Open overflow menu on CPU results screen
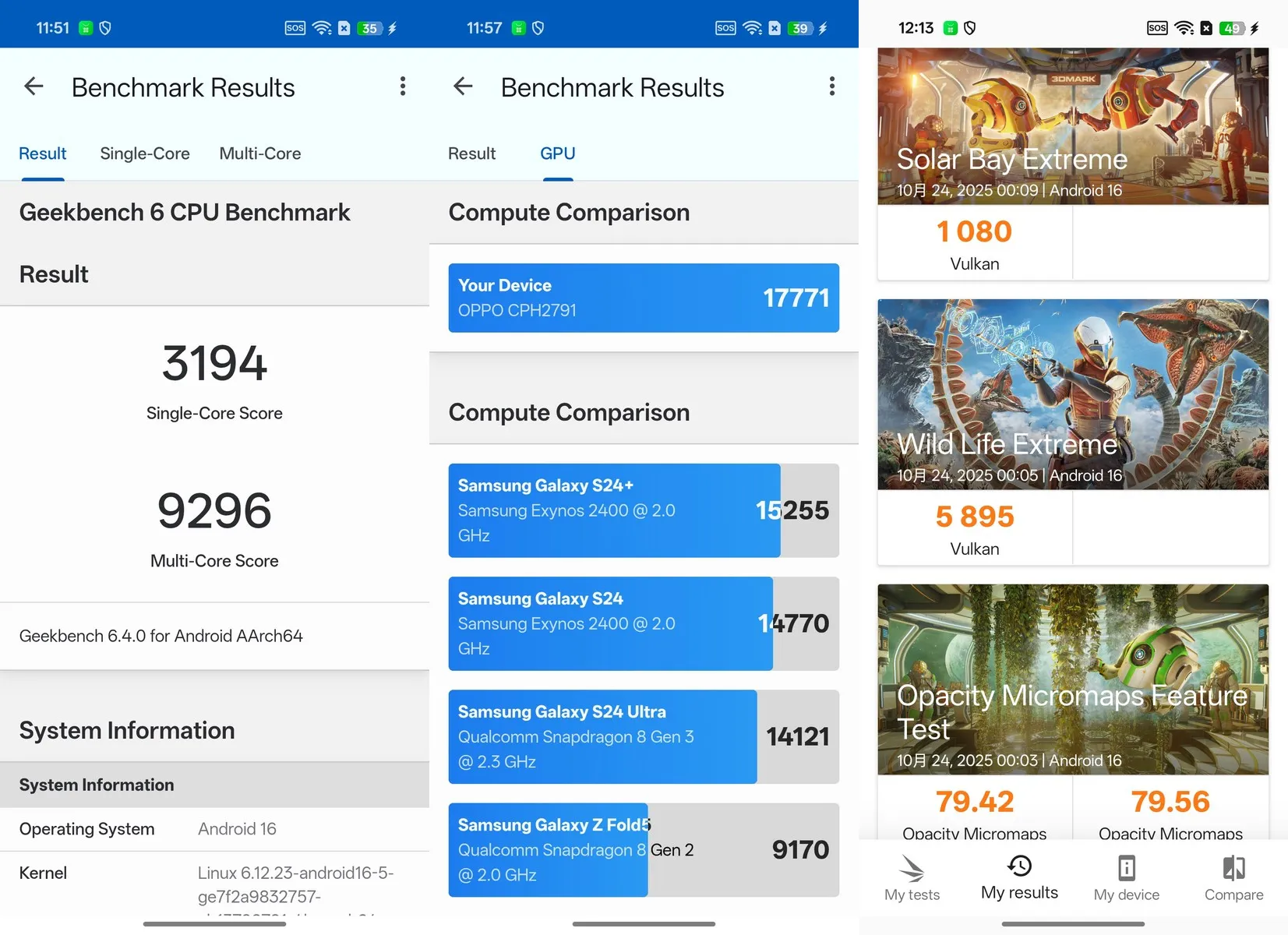Viewport: 1288px width, 935px height. point(403,86)
